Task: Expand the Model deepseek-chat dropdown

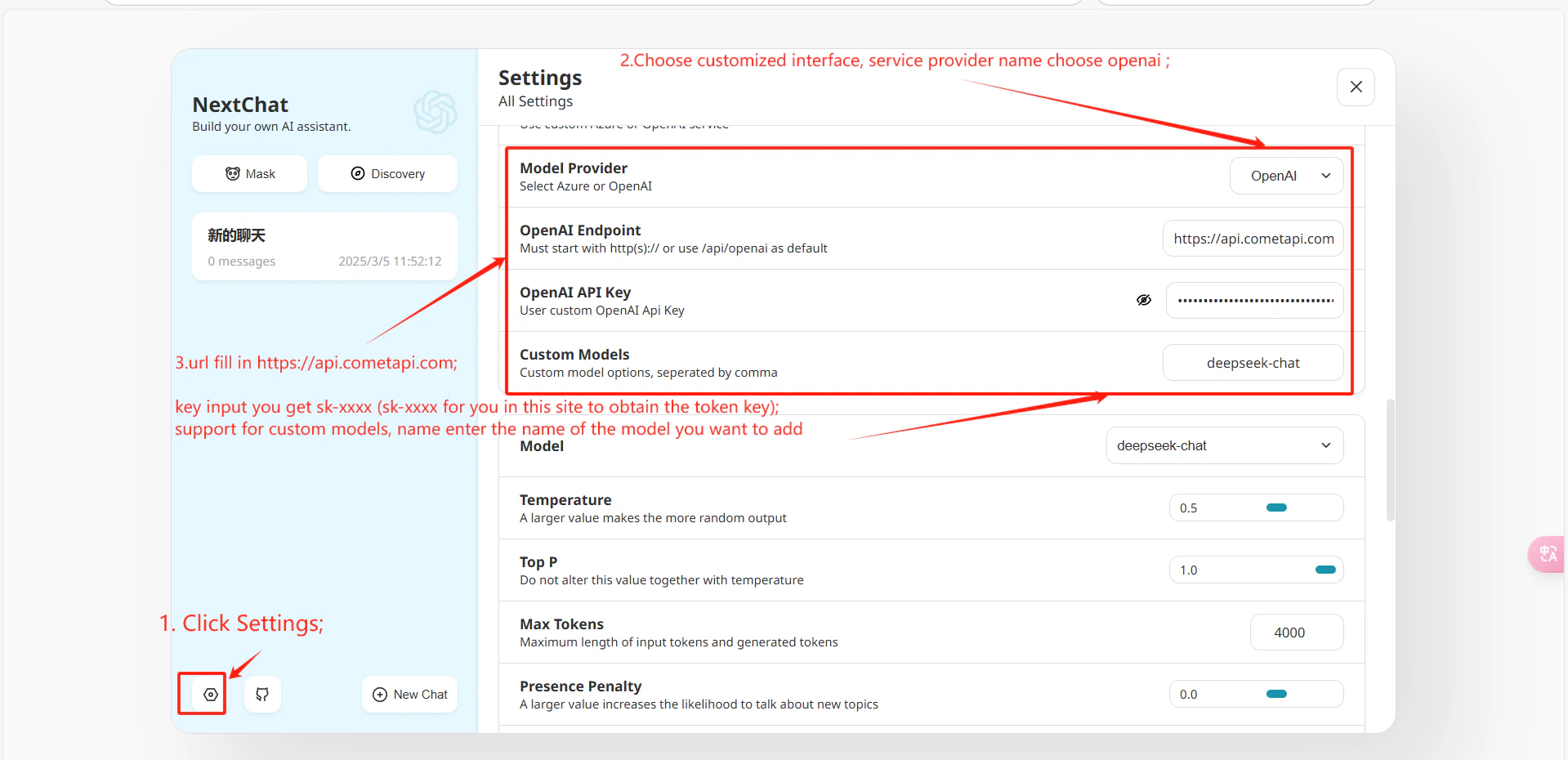Action: [x=1225, y=445]
